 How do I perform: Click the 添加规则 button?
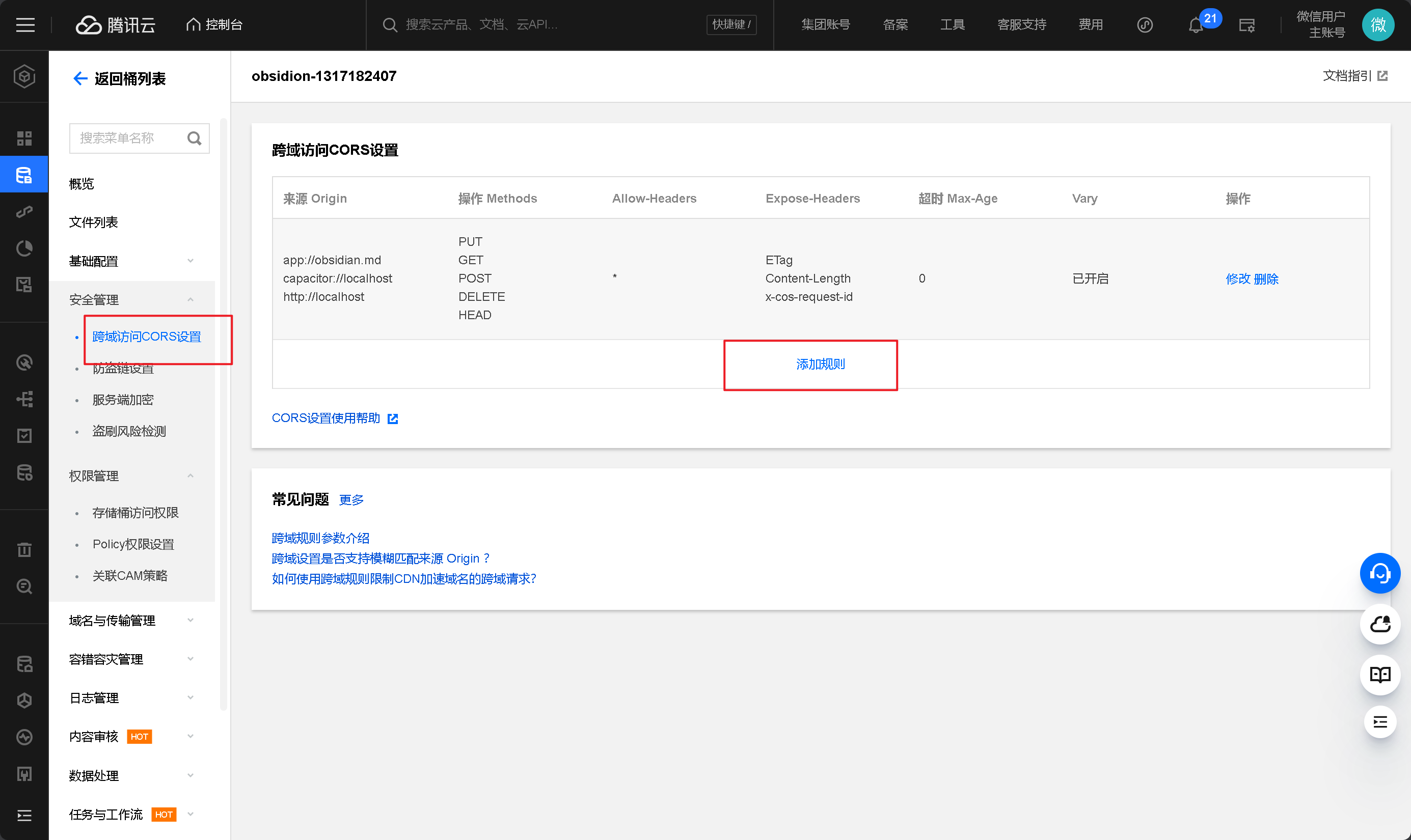coord(820,365)
